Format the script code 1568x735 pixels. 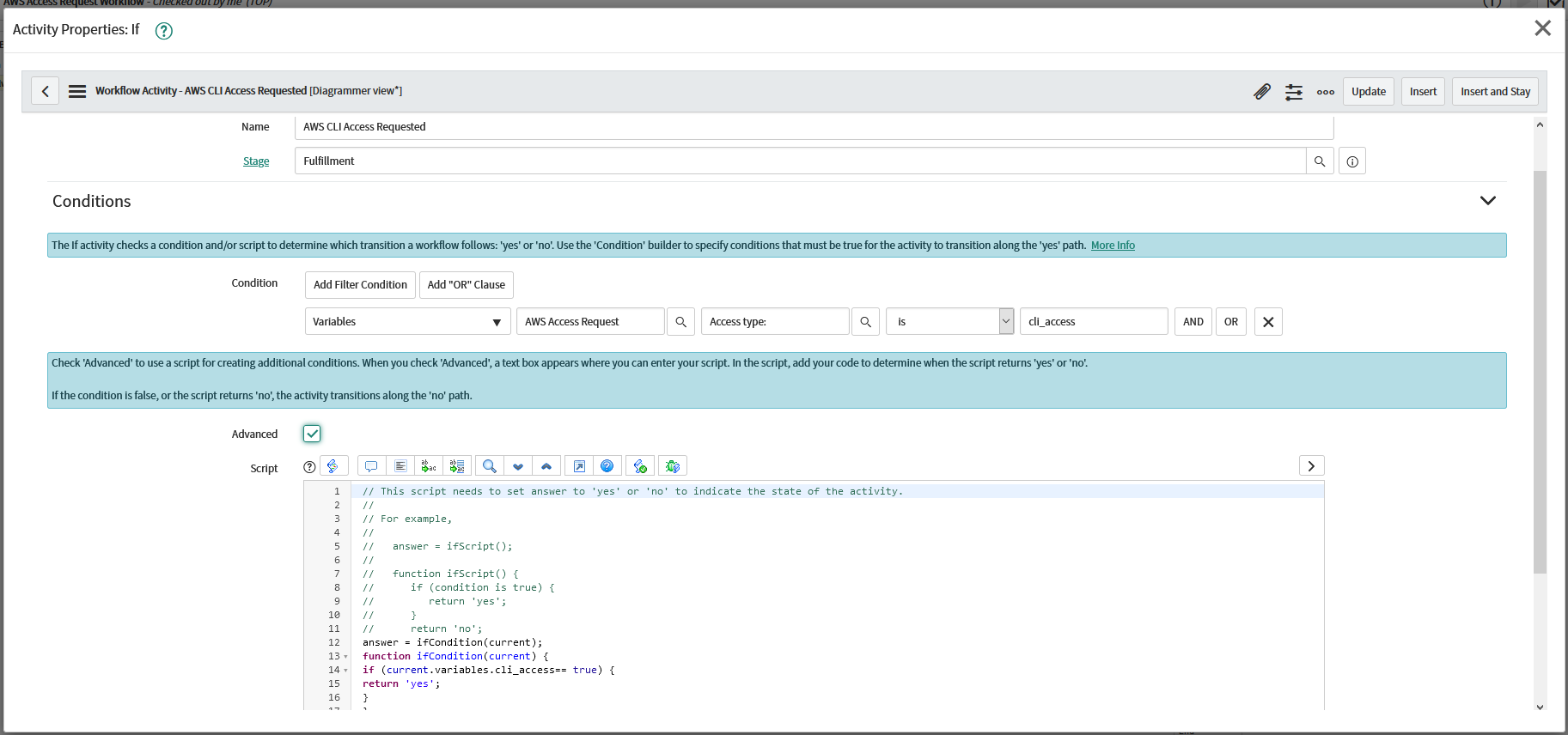point(400,466)
